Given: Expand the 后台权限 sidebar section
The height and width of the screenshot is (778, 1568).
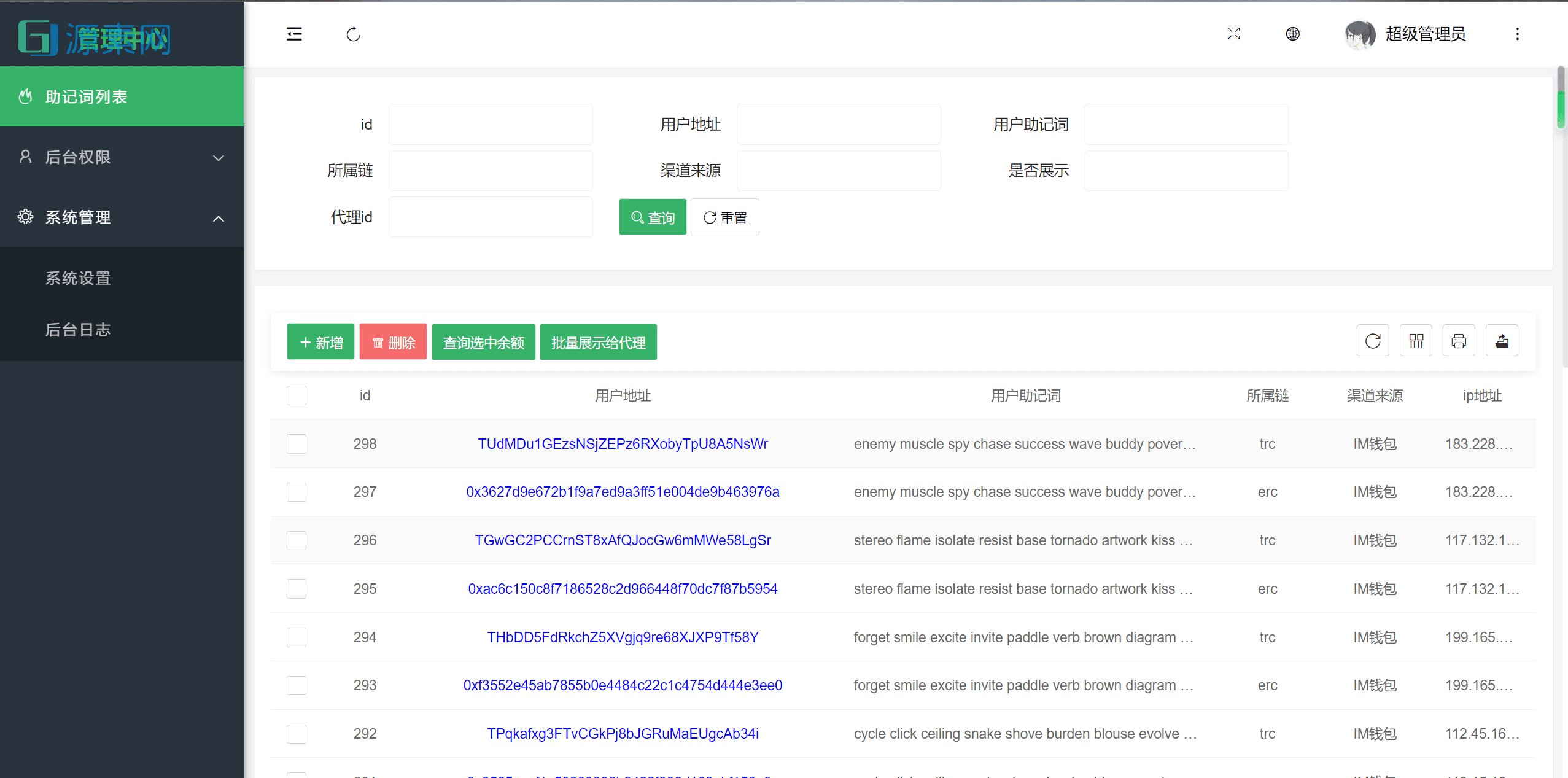Looking at the screenshot, I should [x=121, y=157].
